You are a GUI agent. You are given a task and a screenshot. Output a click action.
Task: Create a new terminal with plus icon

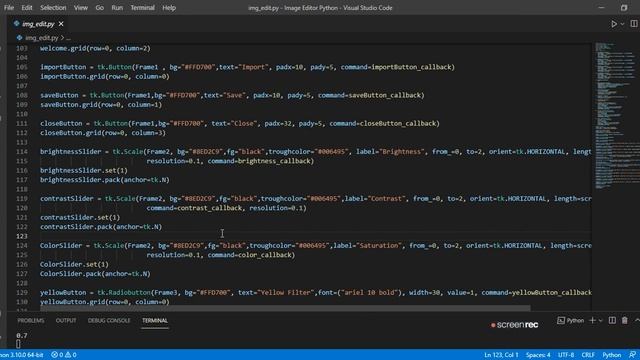click(x=592, y=320)
